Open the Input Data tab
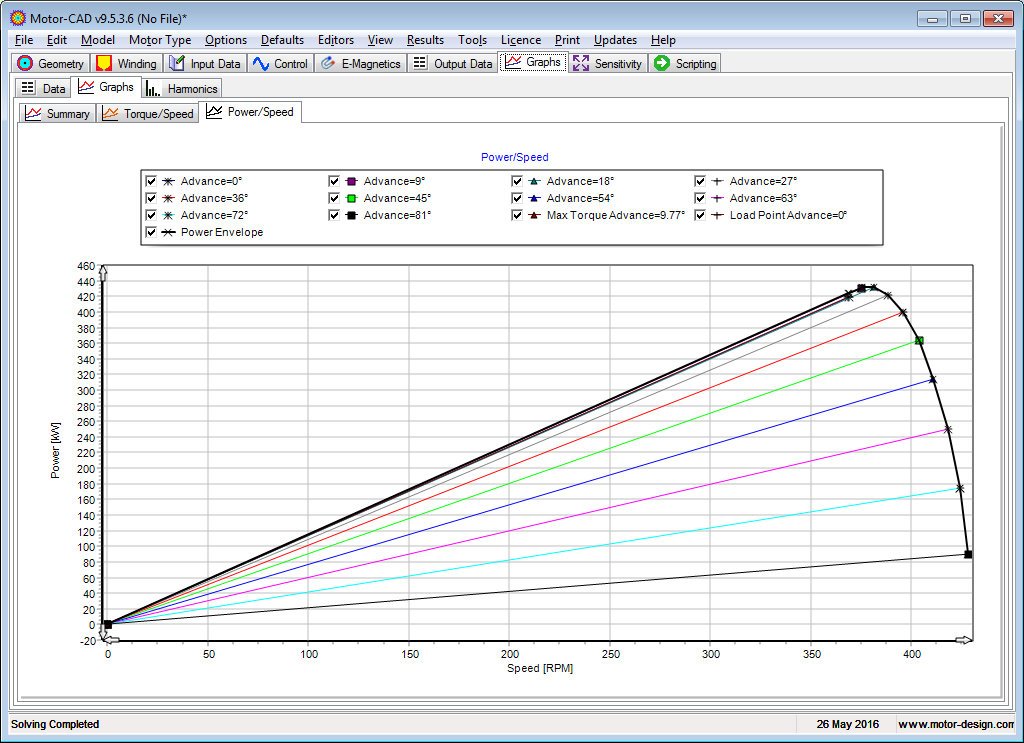Viewport: 1024px width, 743px height. click(x=205, y=63)
